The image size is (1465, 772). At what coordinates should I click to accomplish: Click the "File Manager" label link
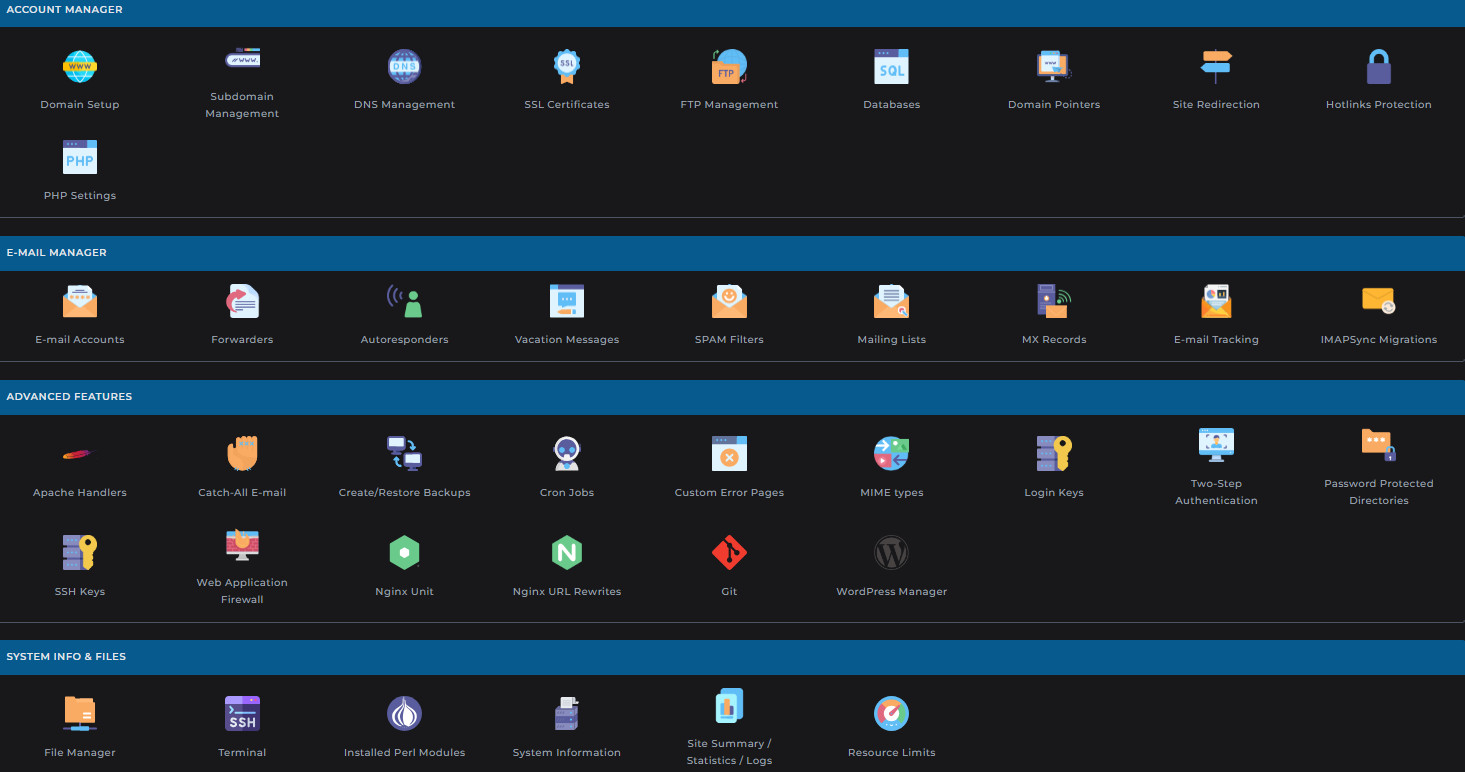tap(80, 753)
